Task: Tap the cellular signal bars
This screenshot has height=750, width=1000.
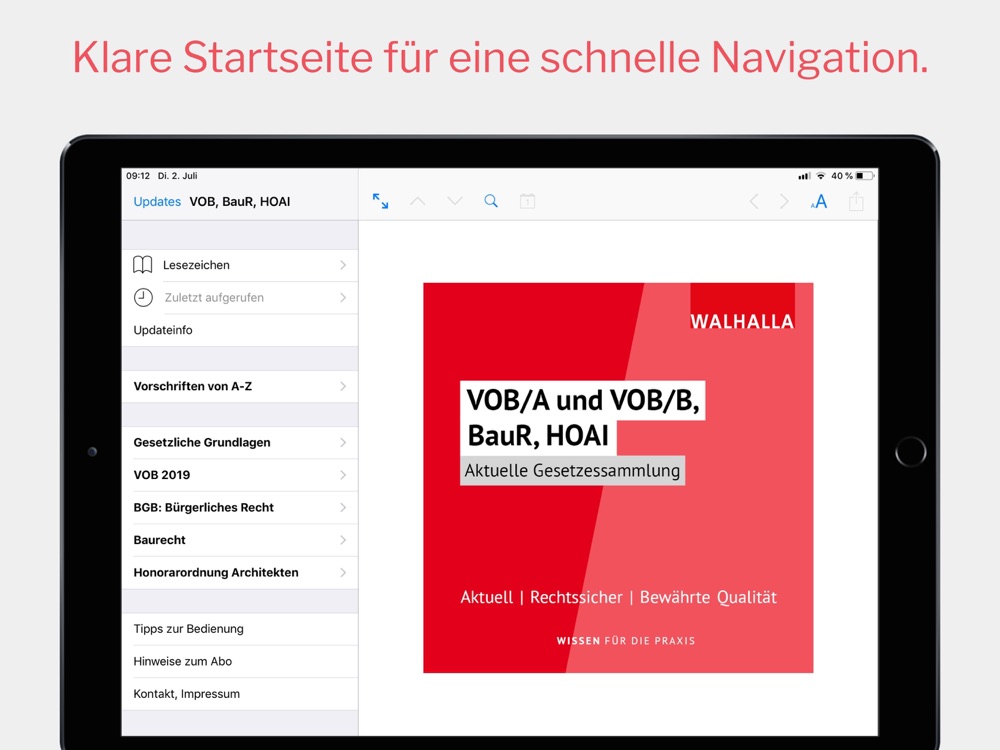Action: point(804,175)
